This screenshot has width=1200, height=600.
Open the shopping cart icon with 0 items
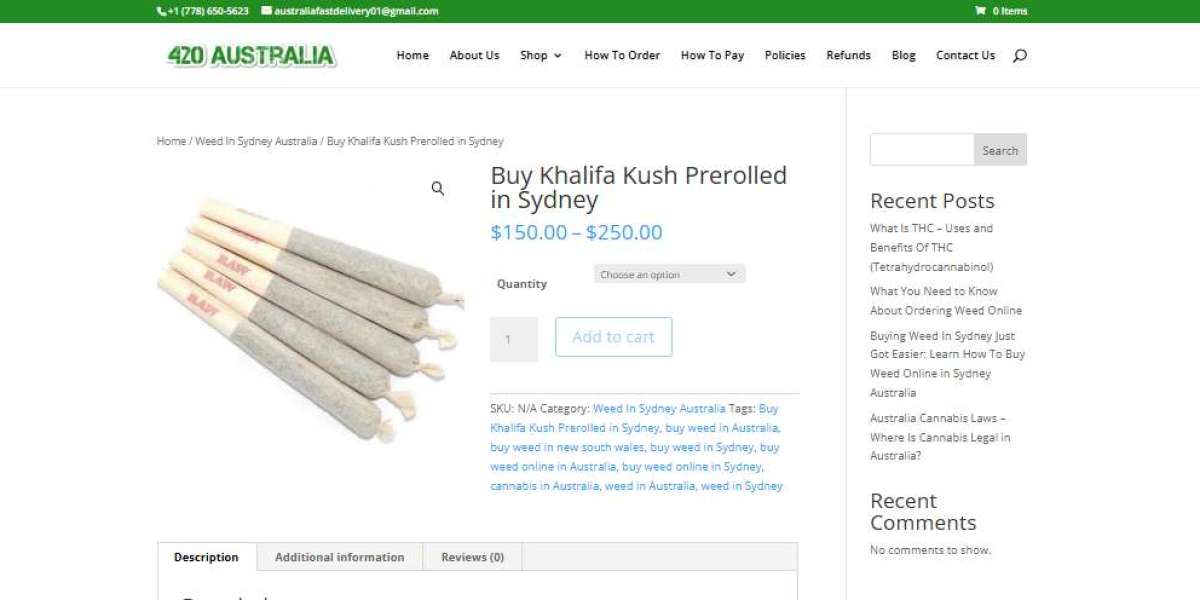point(980,11)
